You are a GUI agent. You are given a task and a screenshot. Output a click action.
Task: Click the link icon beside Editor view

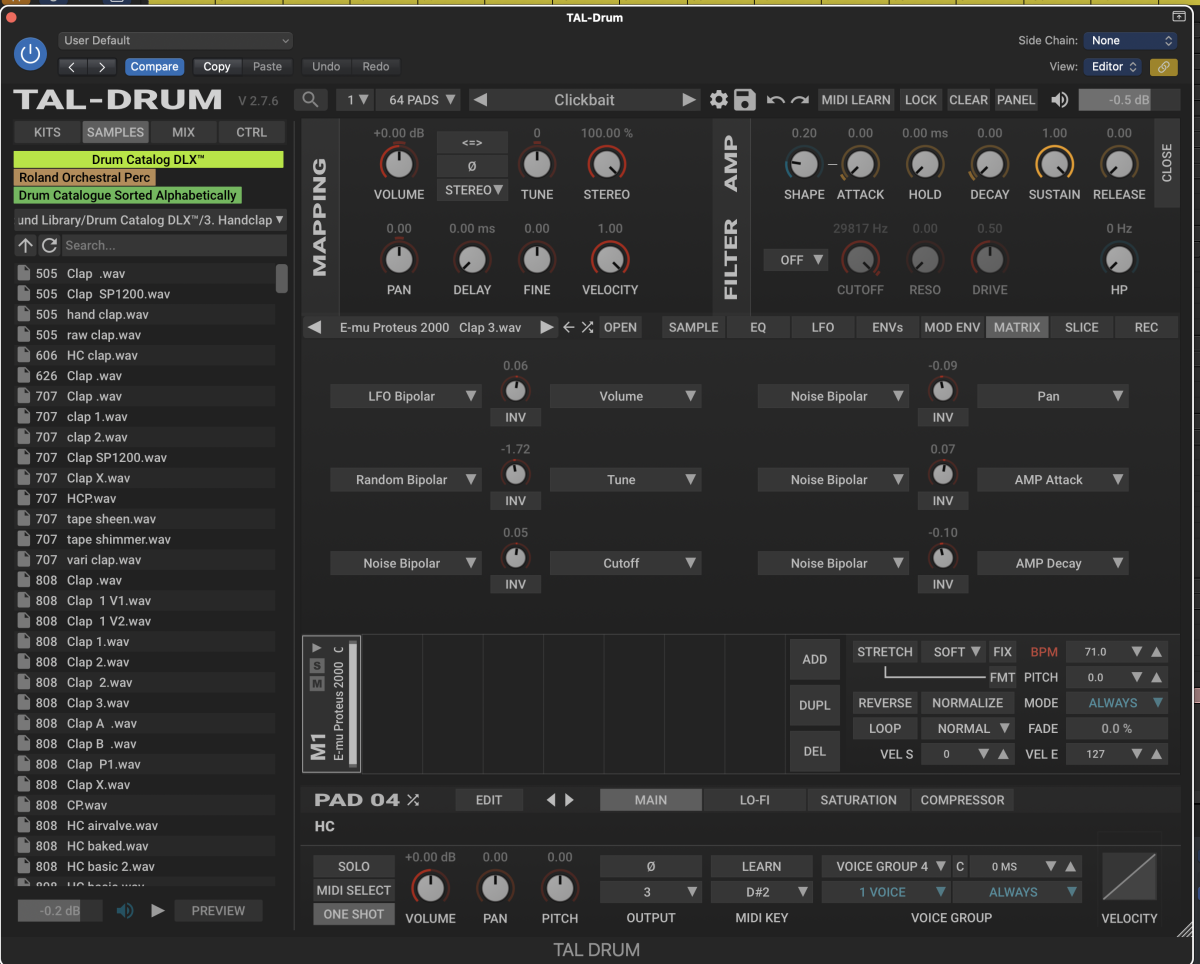click(1163, 67)
